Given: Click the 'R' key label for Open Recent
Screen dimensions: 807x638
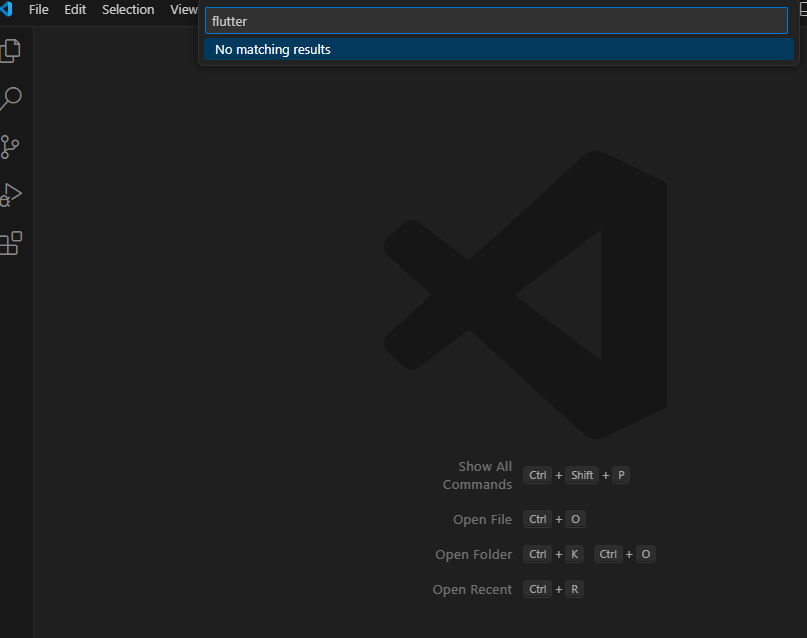Looking at the screenshot, I should point(574,589).
